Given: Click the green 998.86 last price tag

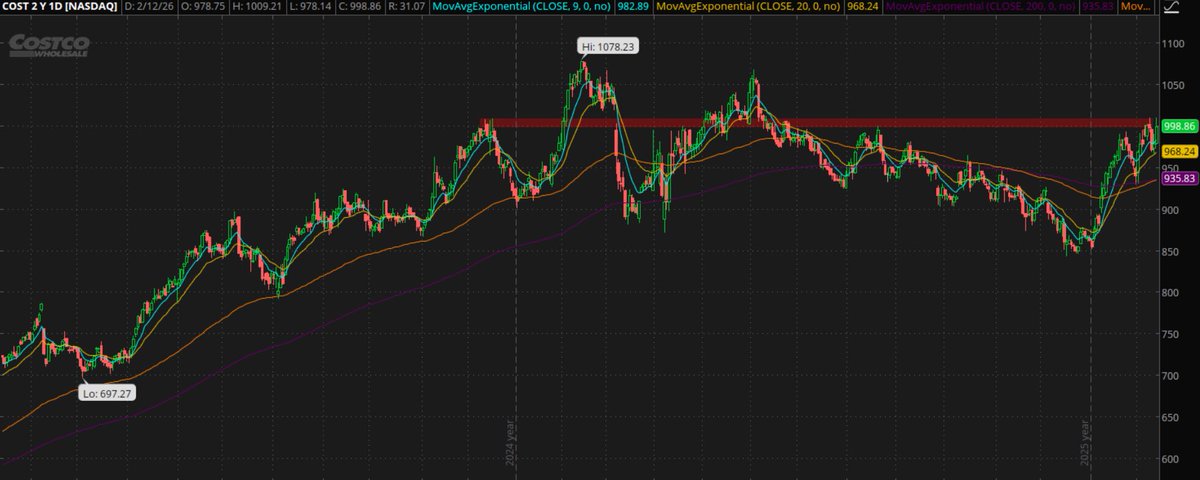Looking at the screenshot, I should click(1181, 126).
